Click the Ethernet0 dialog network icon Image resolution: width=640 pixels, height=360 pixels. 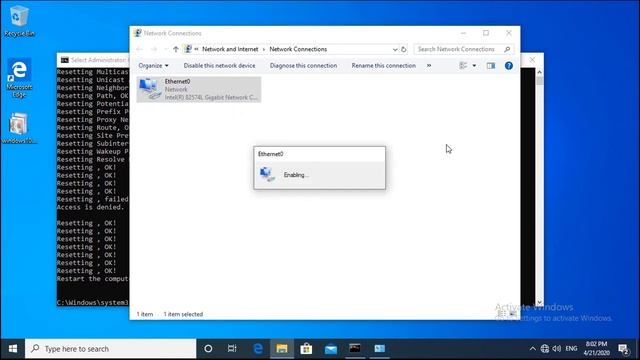point(268,174)
